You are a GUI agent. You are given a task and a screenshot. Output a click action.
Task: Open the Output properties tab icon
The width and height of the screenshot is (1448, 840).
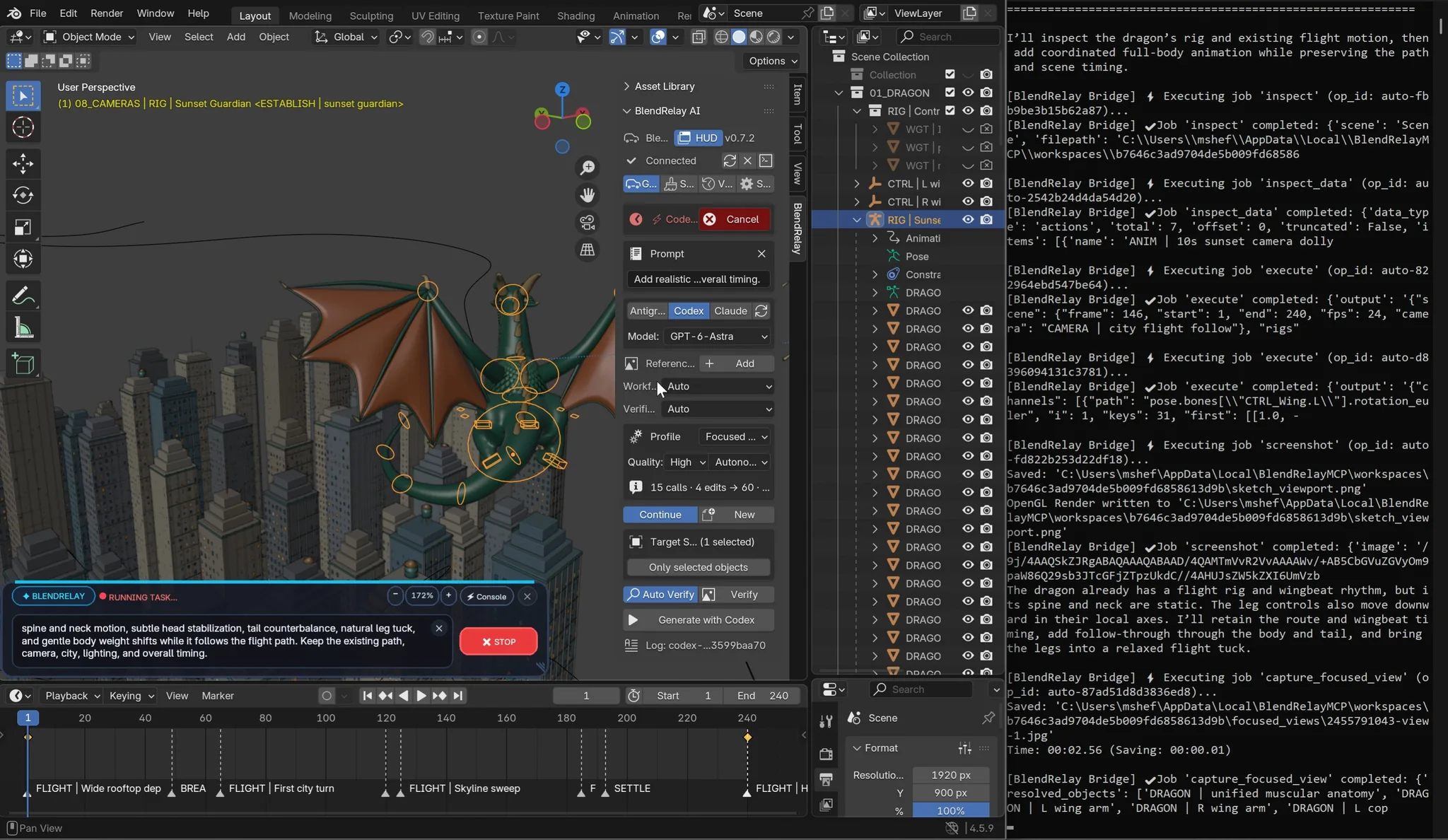826,779
